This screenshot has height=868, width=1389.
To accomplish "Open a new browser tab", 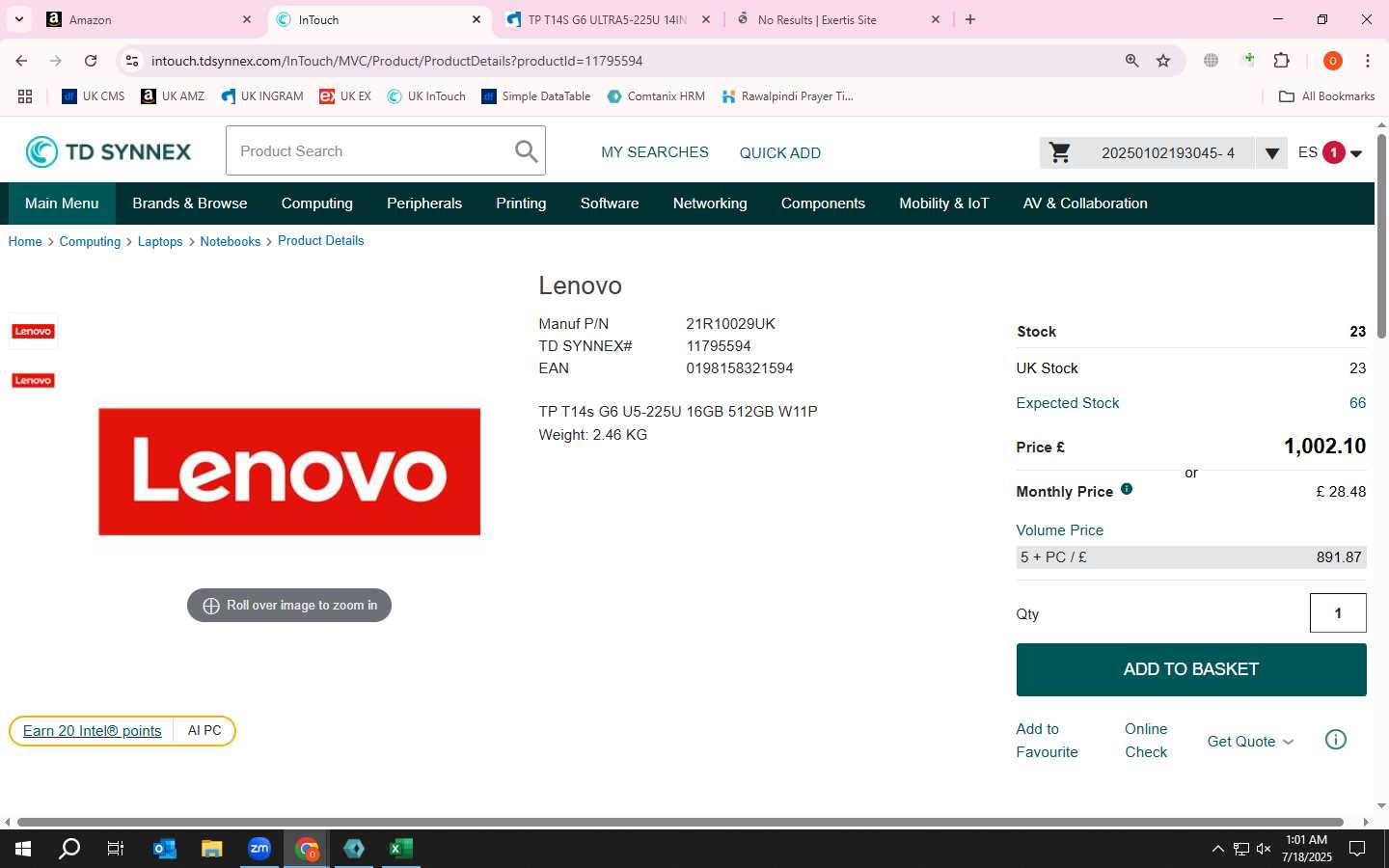I will tap(970, 19).
